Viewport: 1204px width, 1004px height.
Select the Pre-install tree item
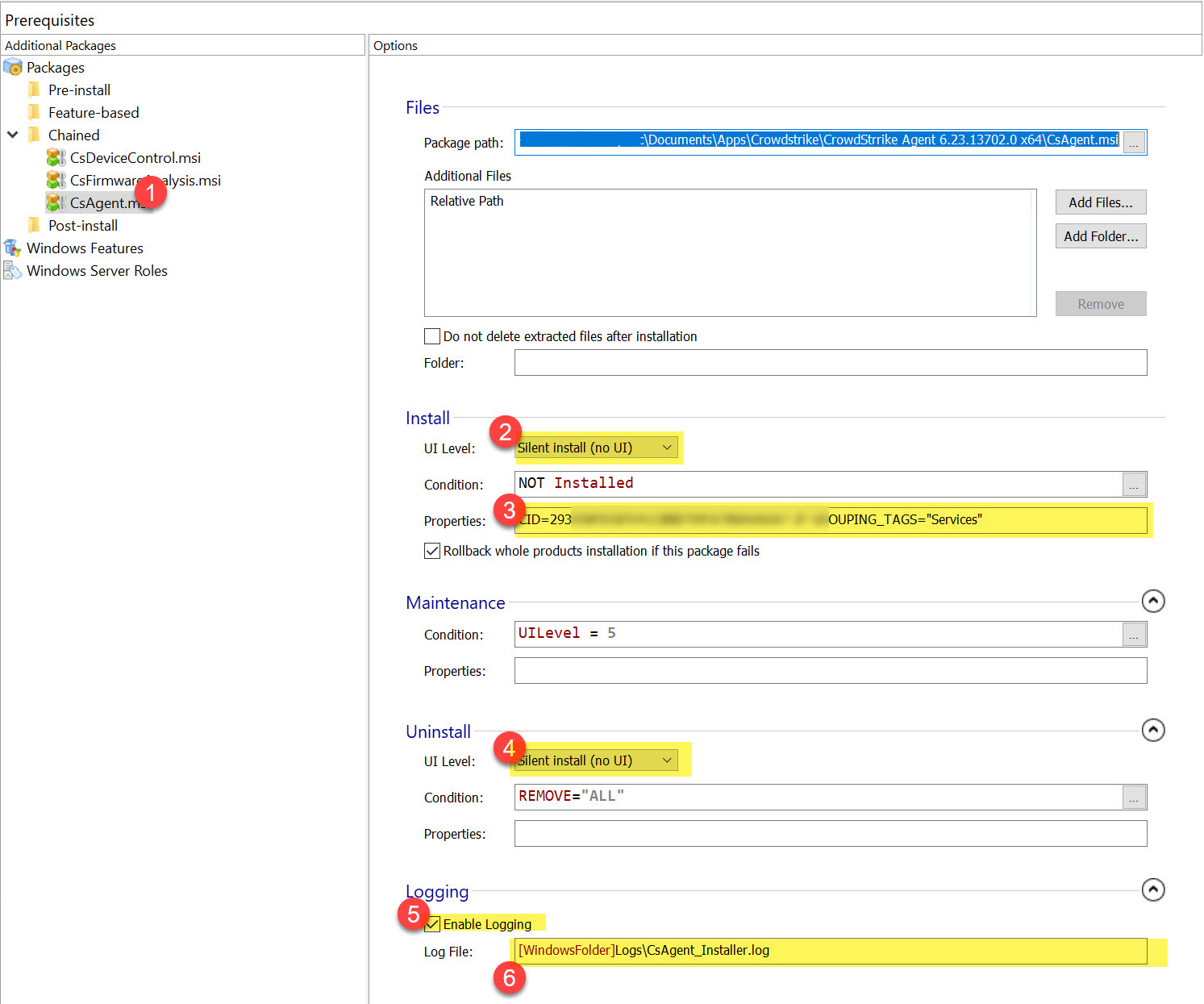tap(79, 90)
